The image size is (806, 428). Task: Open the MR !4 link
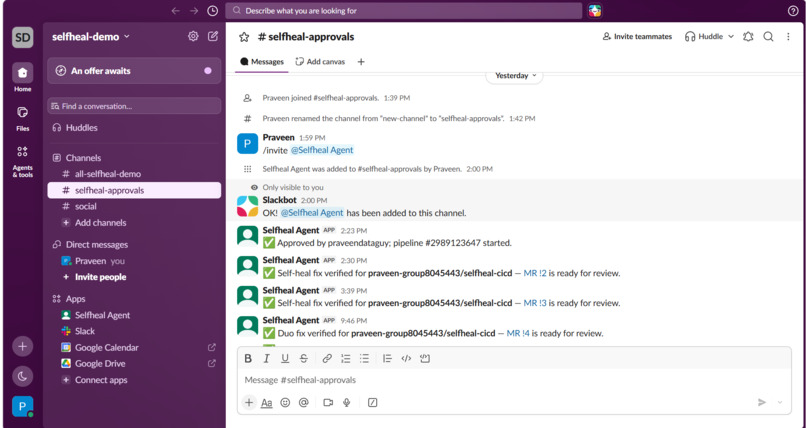tap(518, 333)
